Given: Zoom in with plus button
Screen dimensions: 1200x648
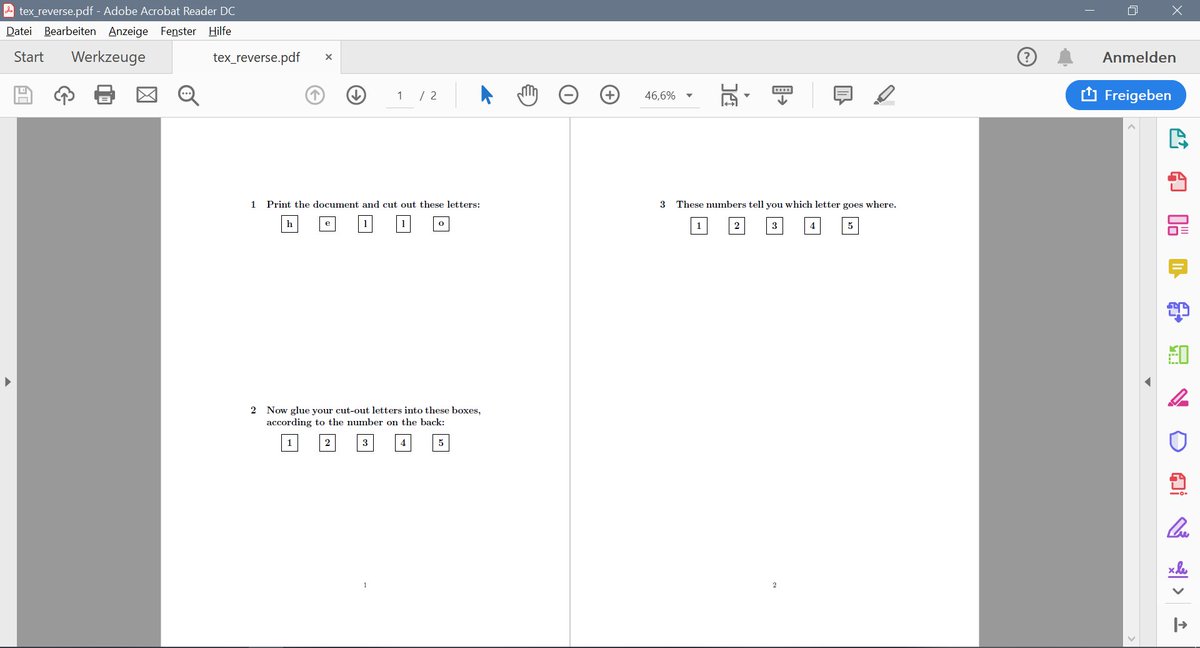Looking at the screenshot, I should pyautogui.click(x=610, y=95).
